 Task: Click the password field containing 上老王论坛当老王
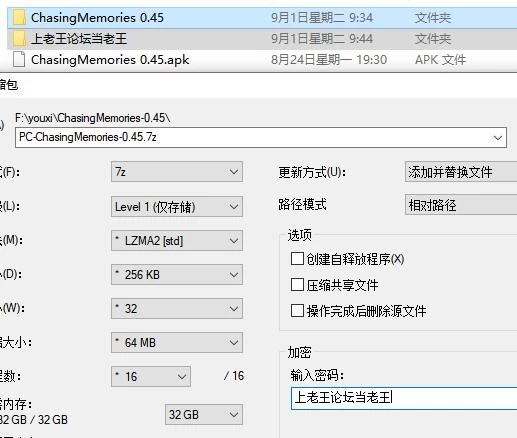[404, 398]
